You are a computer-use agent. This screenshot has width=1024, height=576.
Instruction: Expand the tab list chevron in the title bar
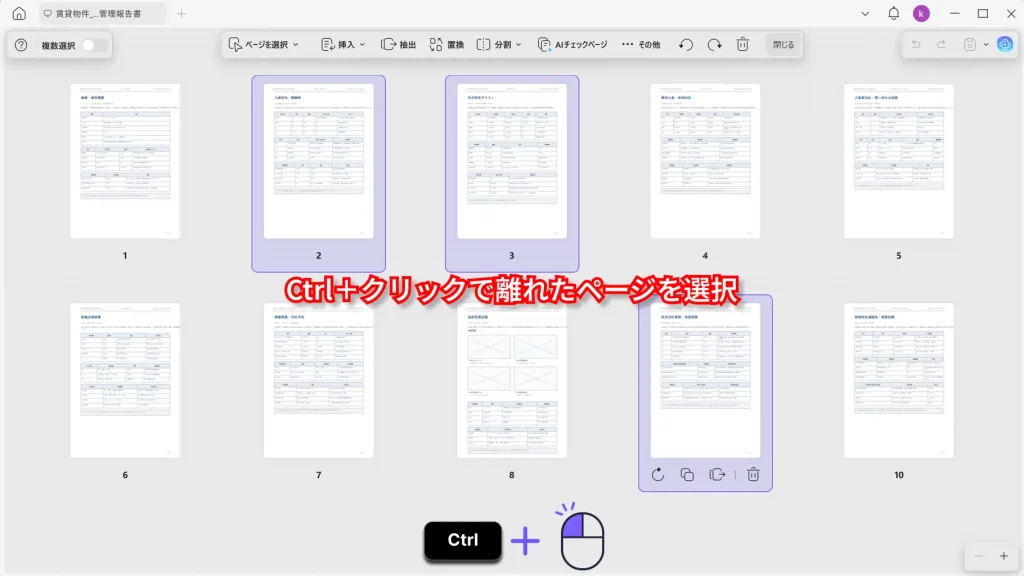pyautogui.click(x=865, y=13)
